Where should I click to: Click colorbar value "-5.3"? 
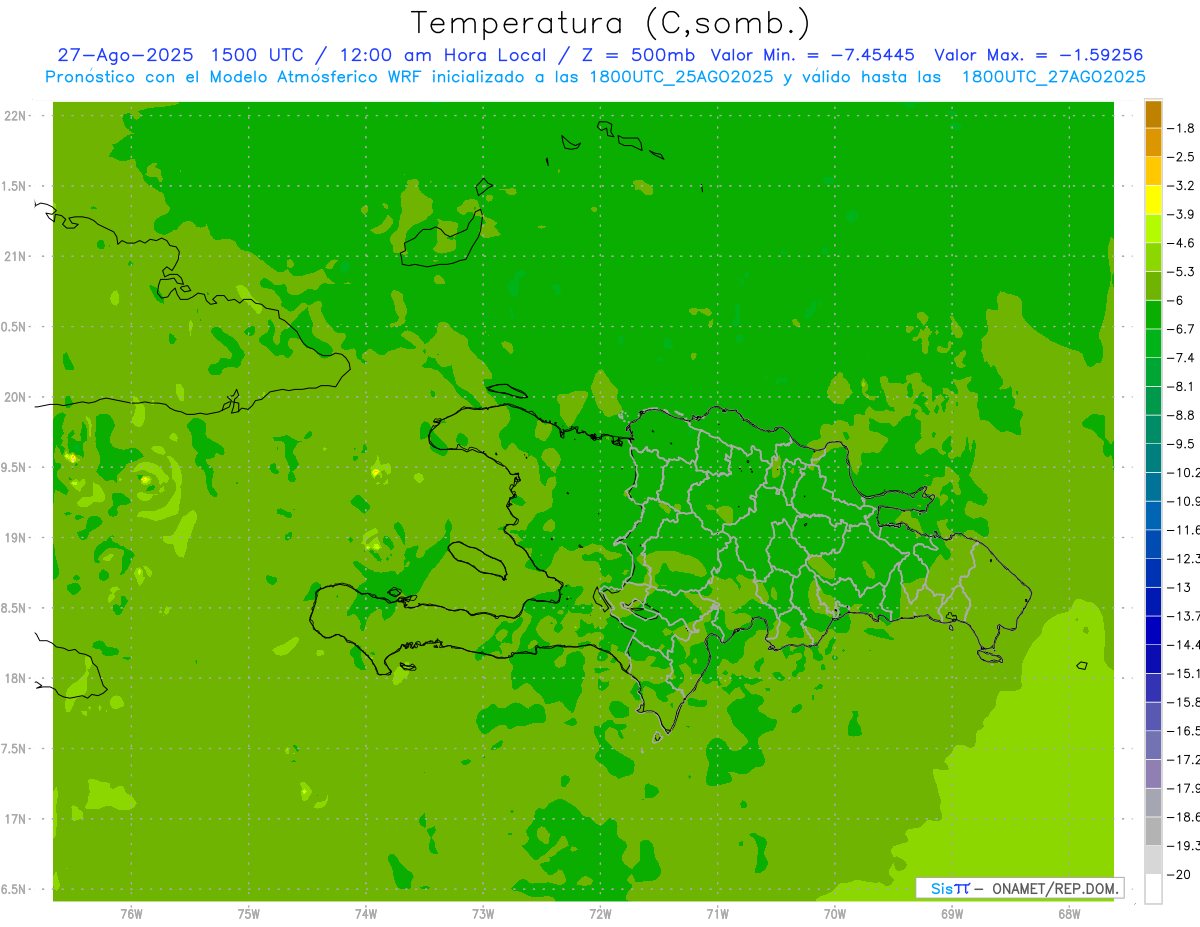point(1181,272)
